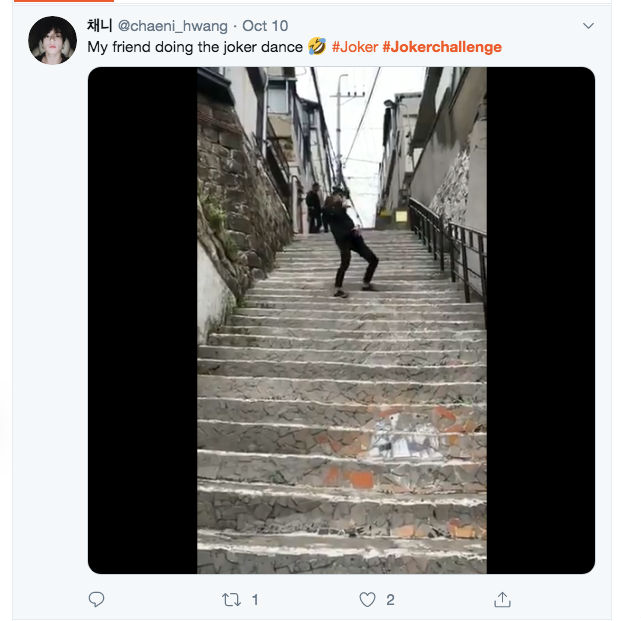Like the tweet with the heart icon
The image size is (641, 621).
coord(367,599)
